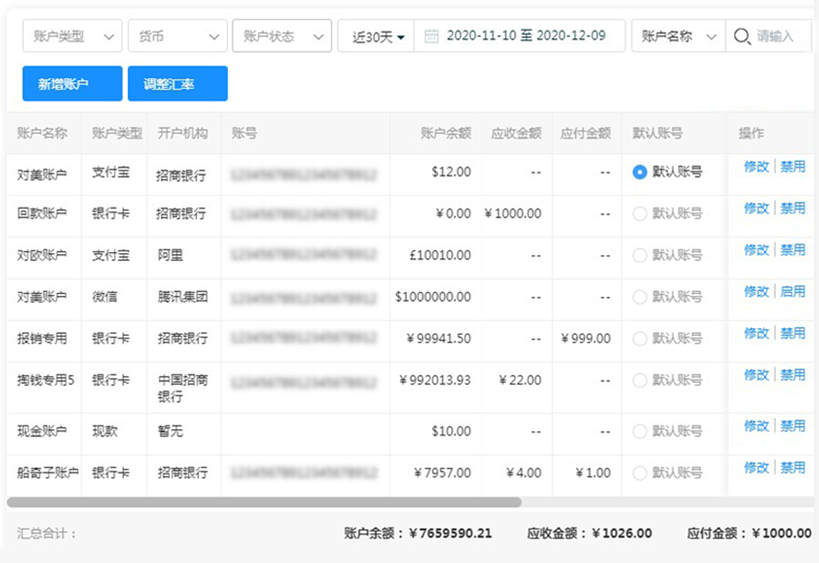Click the 腾讯集团 institution cell
The height and width of the screenshot is (563, 819).
point(183,297)
